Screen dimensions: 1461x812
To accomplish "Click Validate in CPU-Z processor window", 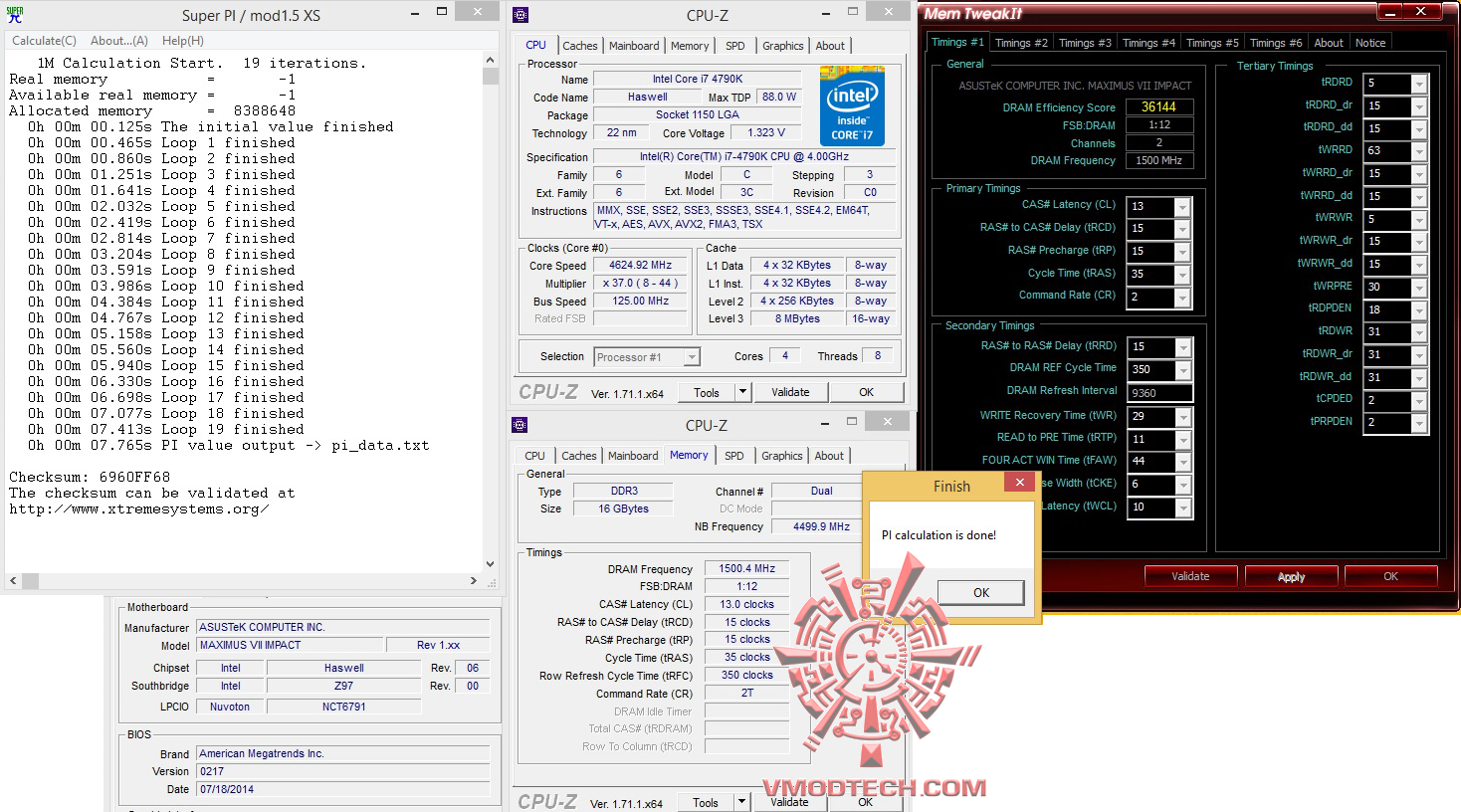I will pyautogui.click(x=790, y=392).
